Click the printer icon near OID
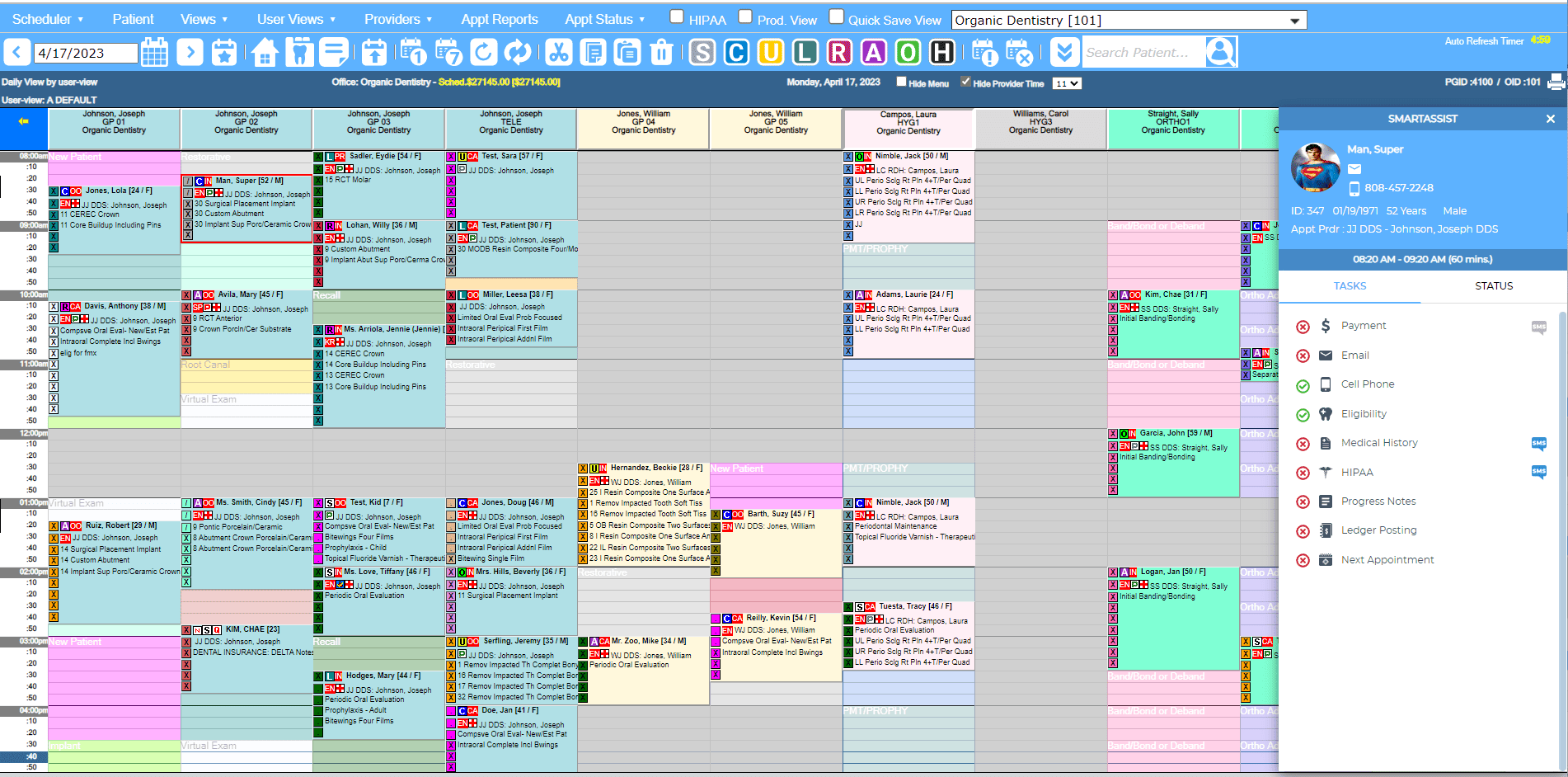Viewport: 1568px width, 777px height. tap(1556, 82)
